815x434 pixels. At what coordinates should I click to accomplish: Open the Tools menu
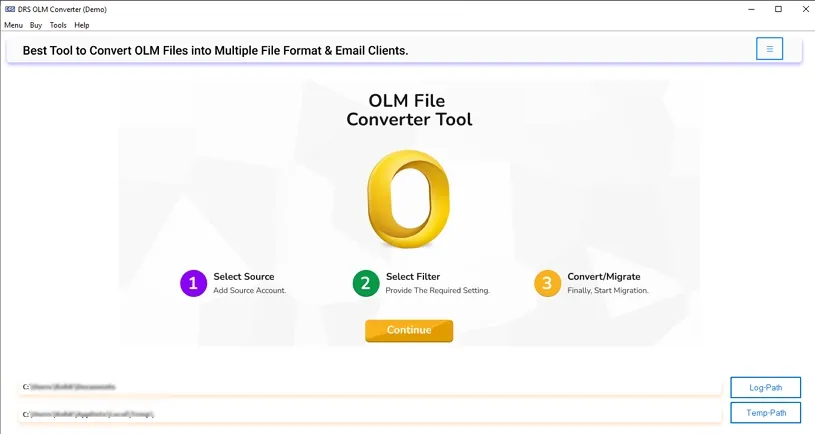(x=58, y=25)
